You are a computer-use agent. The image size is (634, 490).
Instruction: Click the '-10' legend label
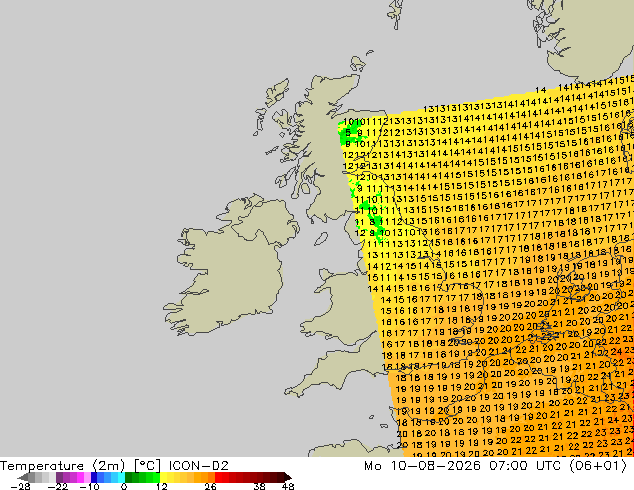[89, 486]
